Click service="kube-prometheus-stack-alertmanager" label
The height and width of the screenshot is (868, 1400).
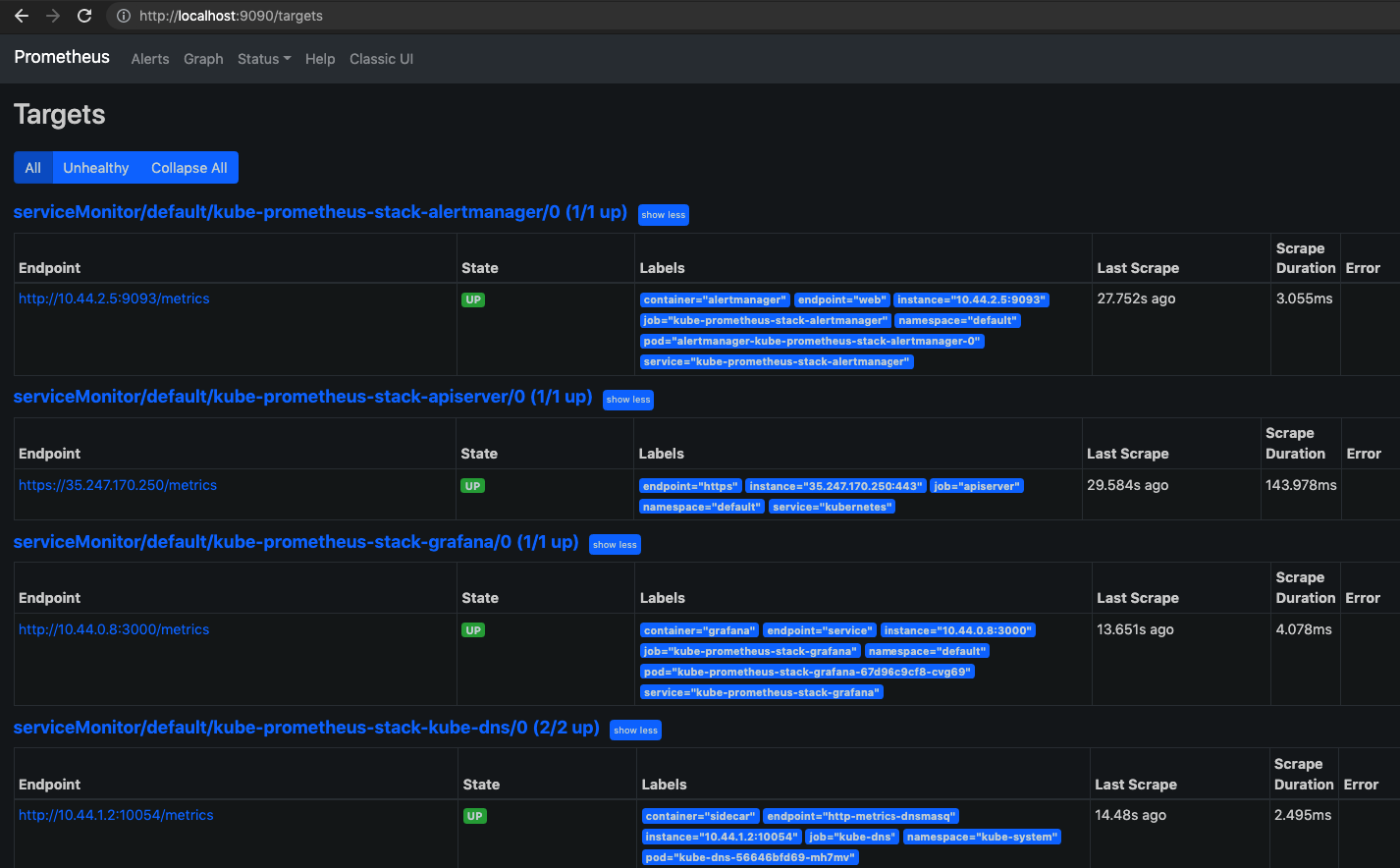pos(777,362)
